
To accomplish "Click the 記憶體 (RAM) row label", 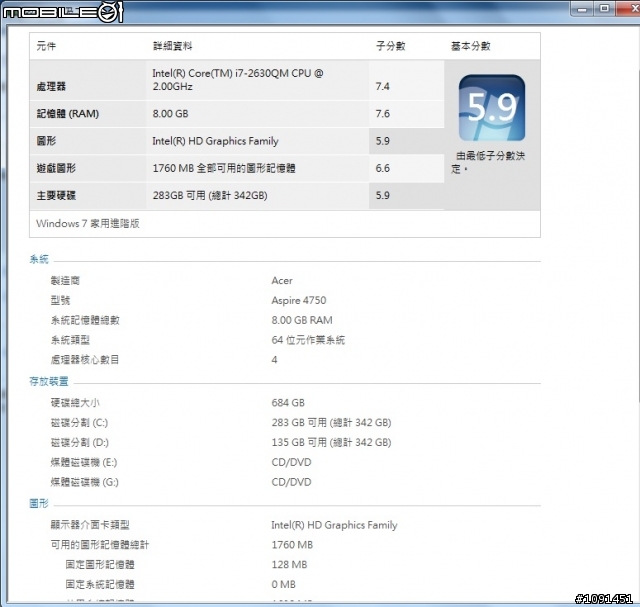I will pyautogui.click(x=68, y=113).
